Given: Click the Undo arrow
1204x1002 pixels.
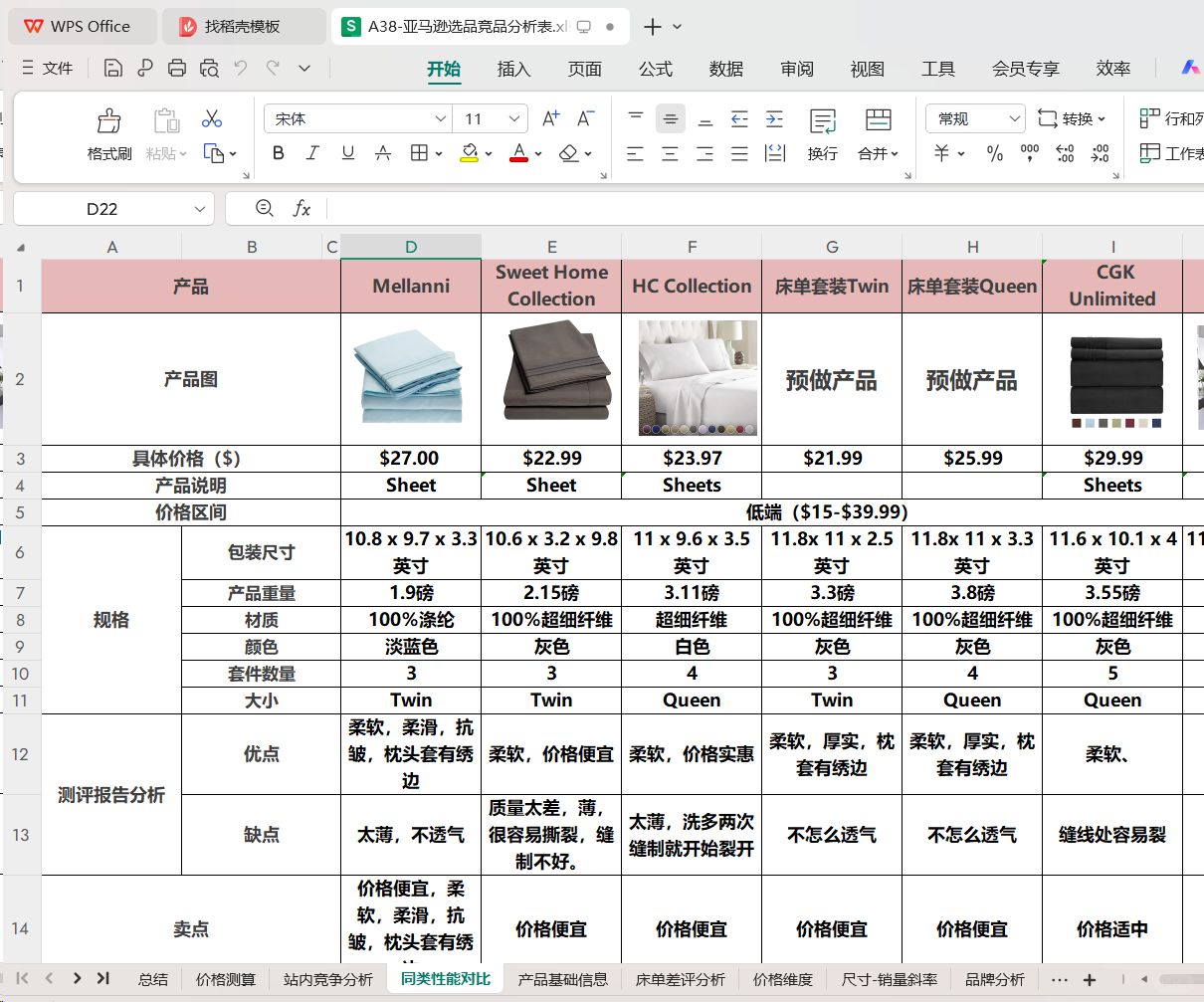Looking at the screenshot, I should point(240,68).
